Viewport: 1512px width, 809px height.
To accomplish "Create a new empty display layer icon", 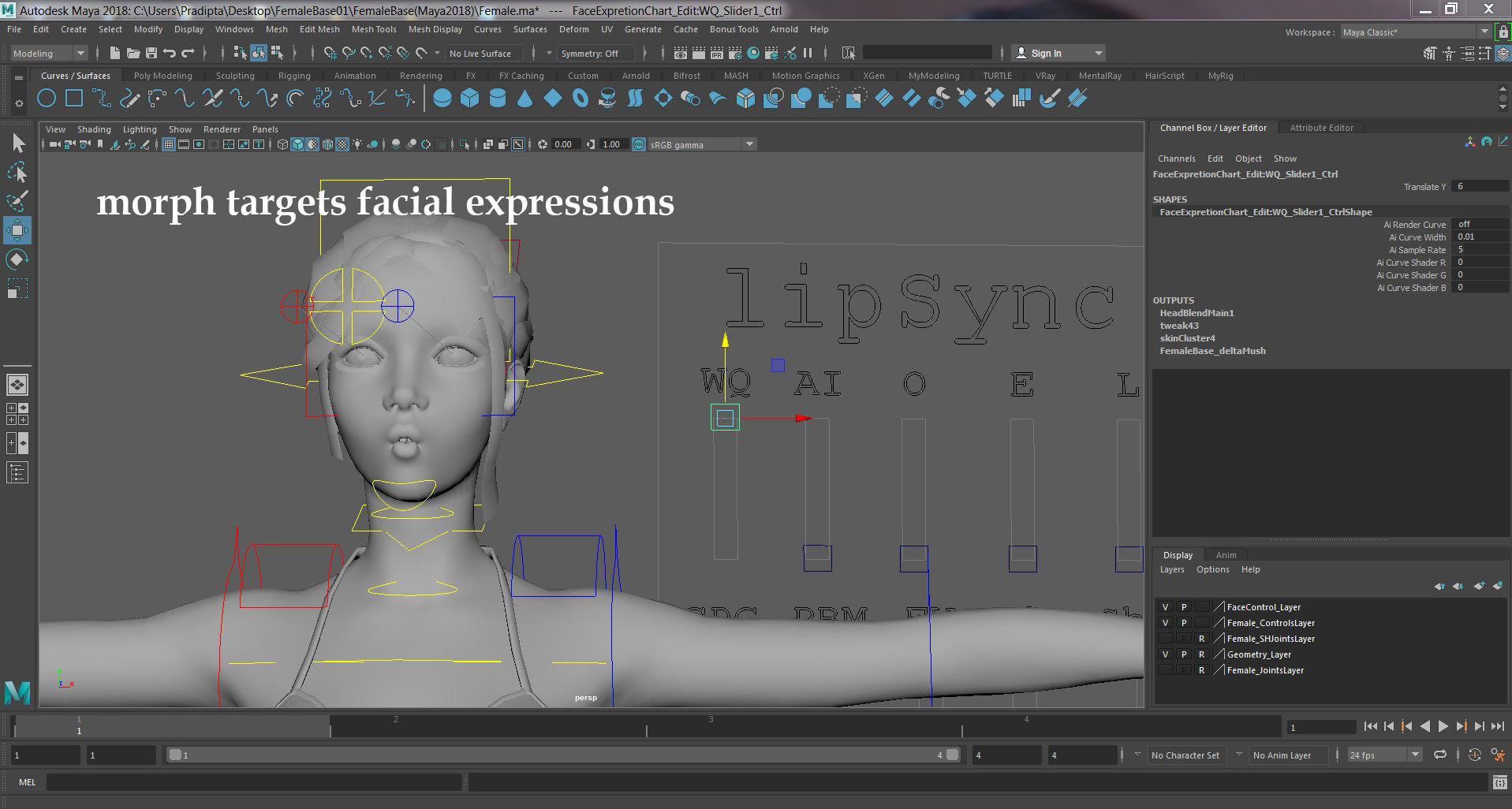I will click(x=1478, y=585).
